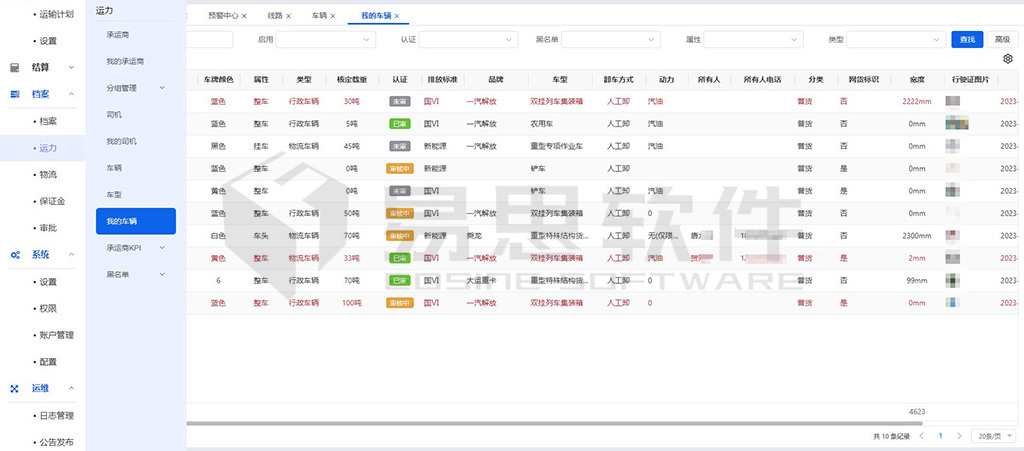Viewport: 1024px width, 451px height.
Task: Go to next page arrow in pagination
Action: [959, 437]
